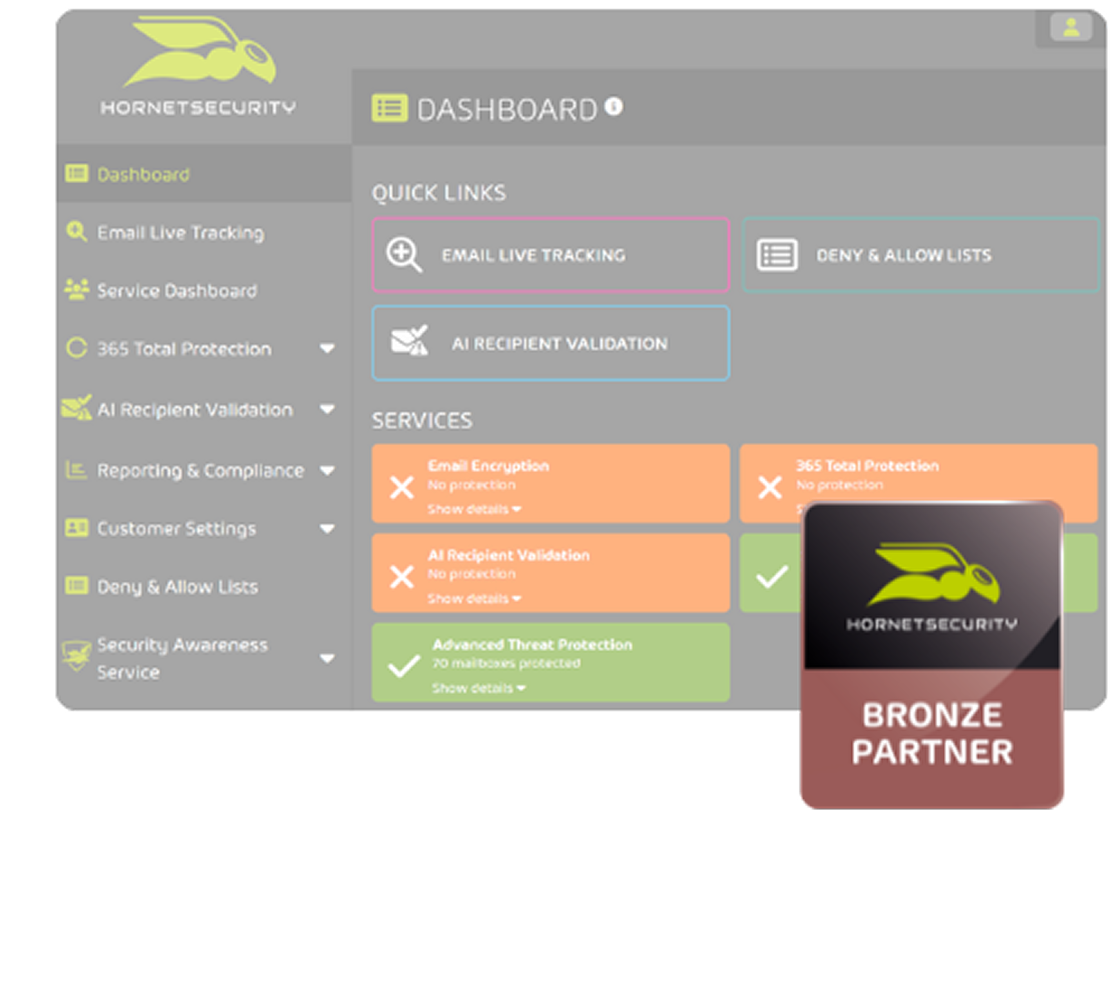The width and height of the screenshot is (1120, 1000).
Task: Click the X icon on 365 Total Protection card
Action: tap(770, 487)
